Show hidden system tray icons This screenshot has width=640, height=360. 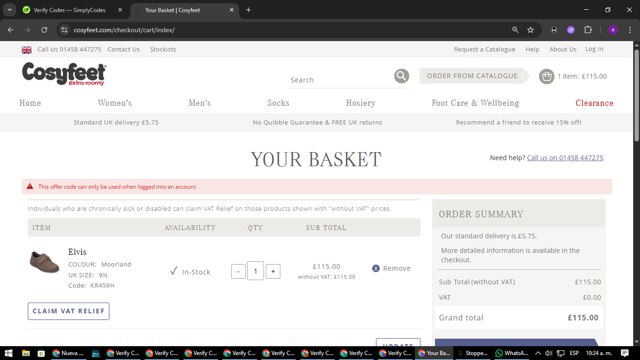click(x=538, y=353)
